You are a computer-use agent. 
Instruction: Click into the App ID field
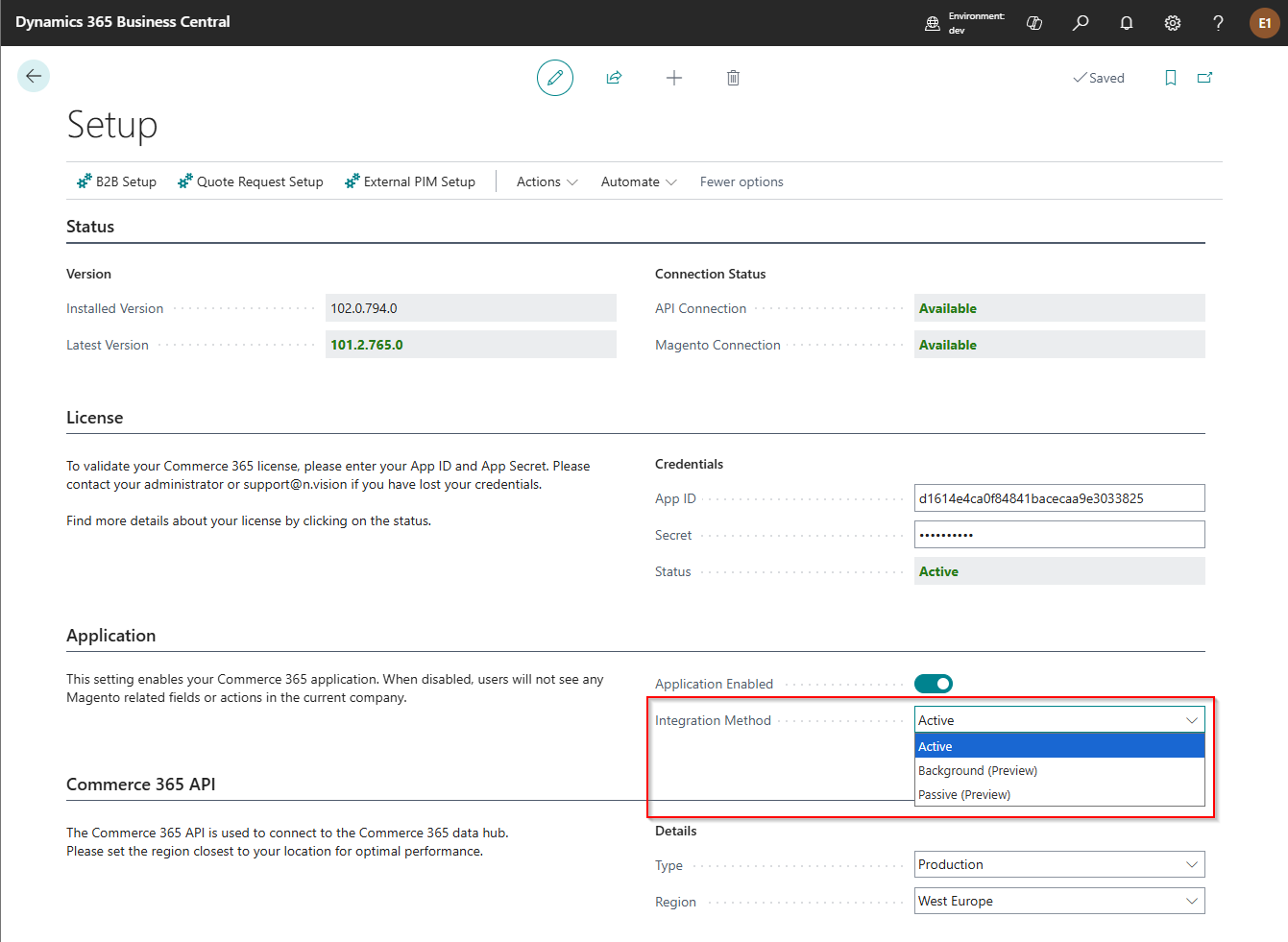pyautogui.click(x=1058, y=498)
